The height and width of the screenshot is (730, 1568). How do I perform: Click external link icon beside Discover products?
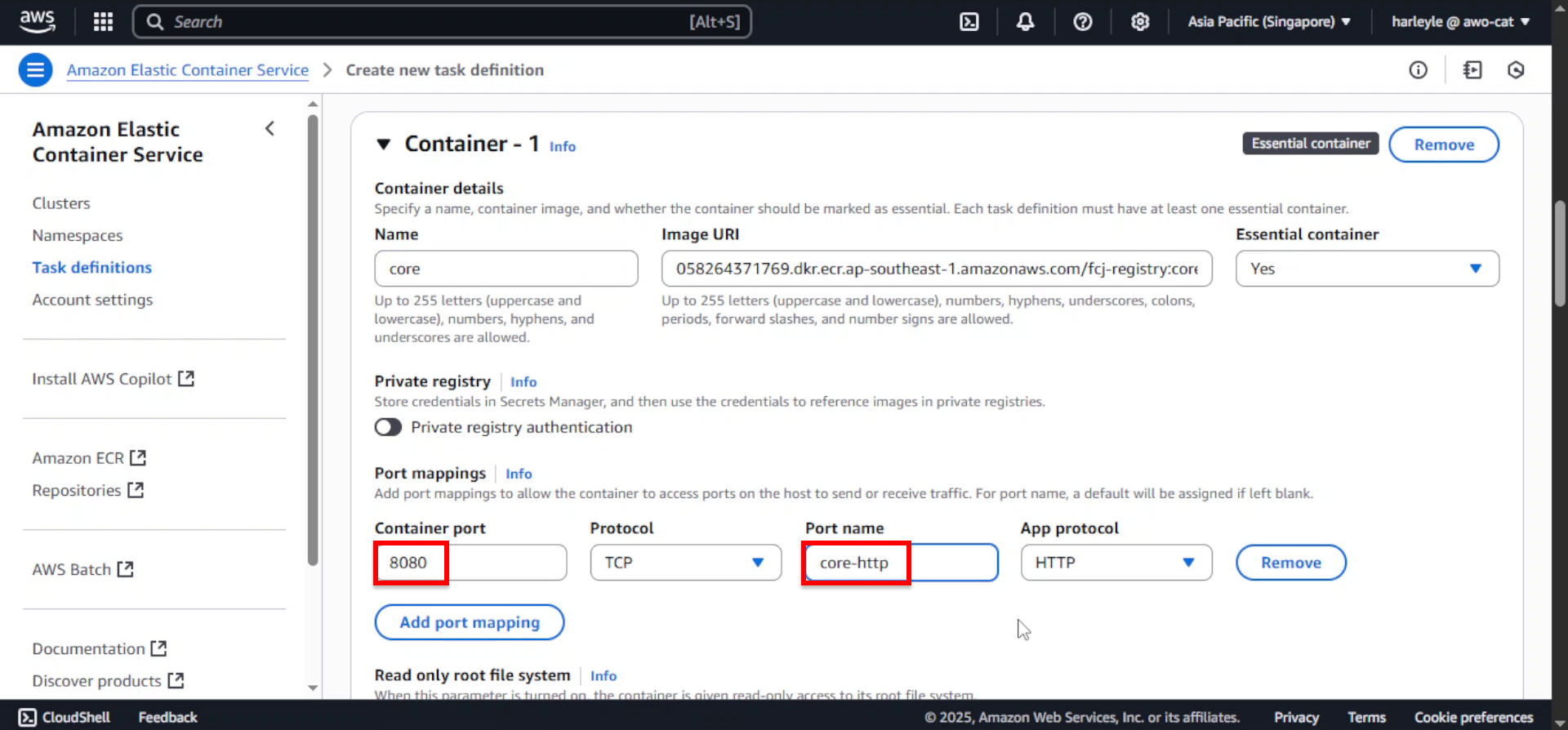pyautogui.click(x=176, y=680)
